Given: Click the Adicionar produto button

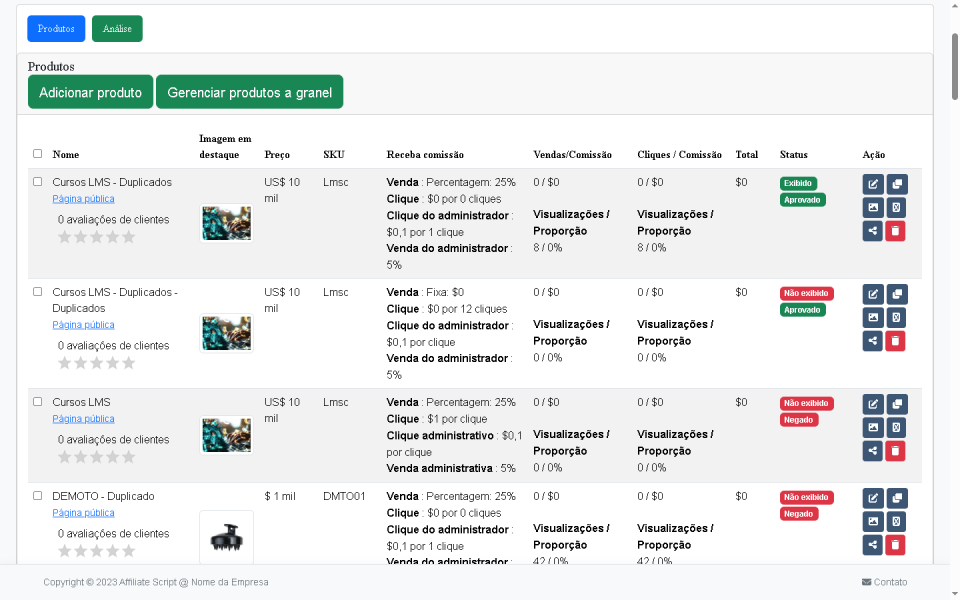Looking at the screenshot, I should pyautogui.click(x=90, y=91).
